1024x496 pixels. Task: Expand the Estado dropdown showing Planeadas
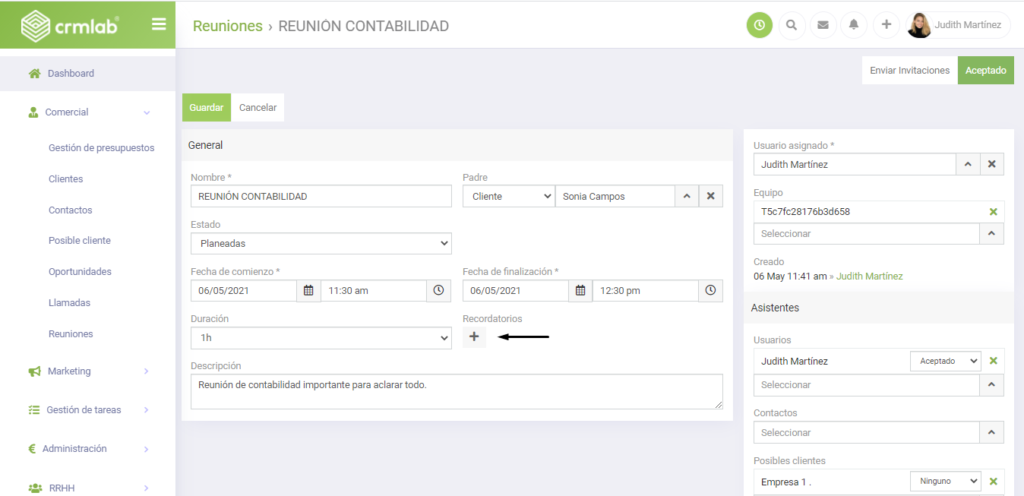pos(320,243)
